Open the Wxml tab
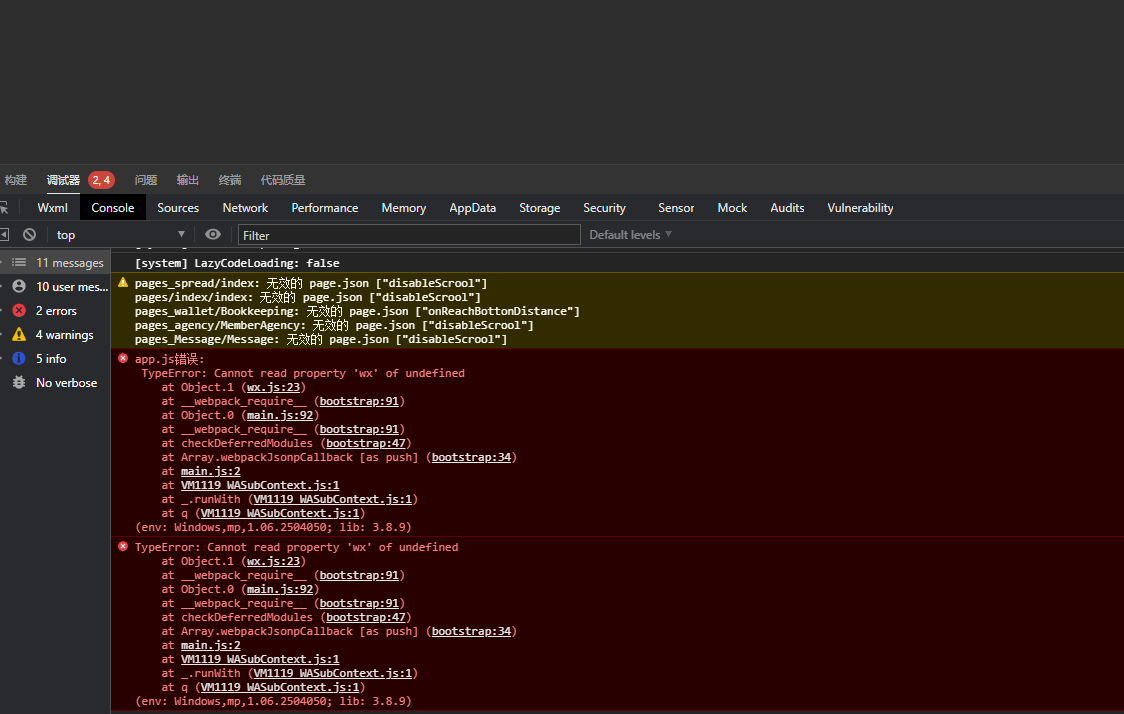The image size is (1124, 714). (x=52, y=208)
